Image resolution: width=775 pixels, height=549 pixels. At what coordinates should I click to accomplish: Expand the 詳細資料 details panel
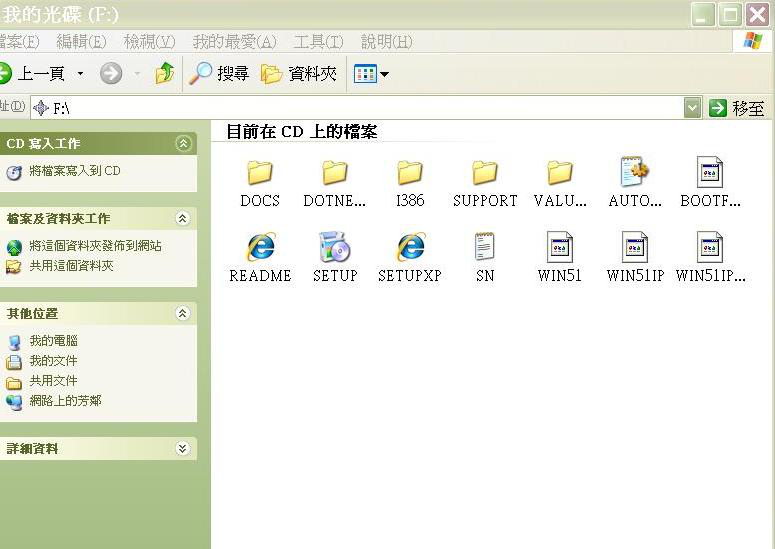(182, 449)
